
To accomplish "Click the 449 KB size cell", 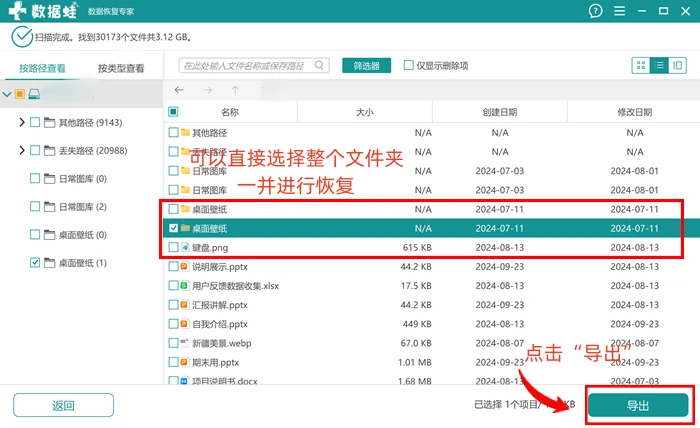I will pos(417,324).
